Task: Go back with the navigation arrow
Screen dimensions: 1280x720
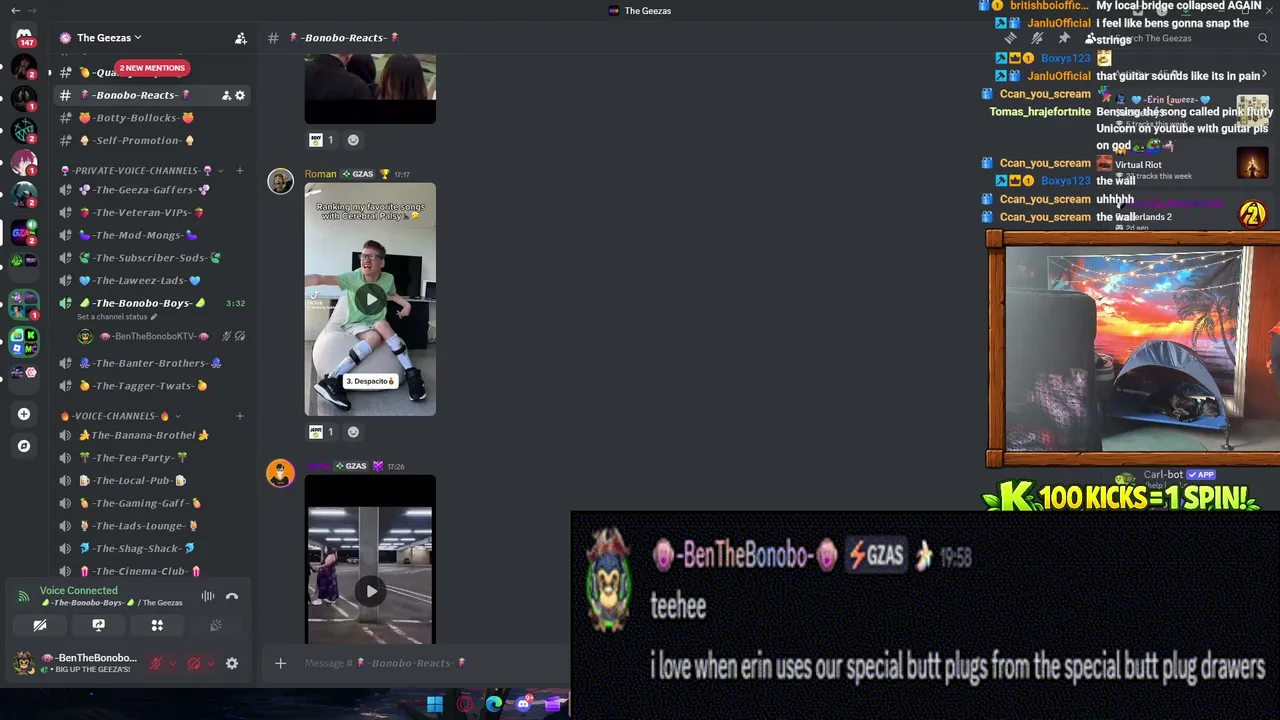Action: point(15,10)
